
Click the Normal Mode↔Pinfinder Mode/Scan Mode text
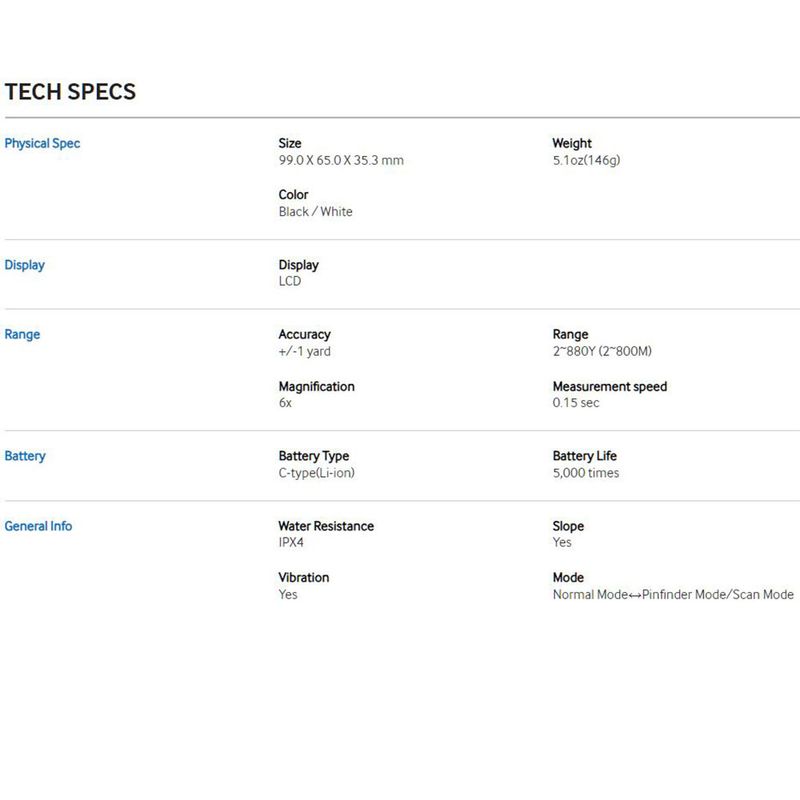click(673, 594)
